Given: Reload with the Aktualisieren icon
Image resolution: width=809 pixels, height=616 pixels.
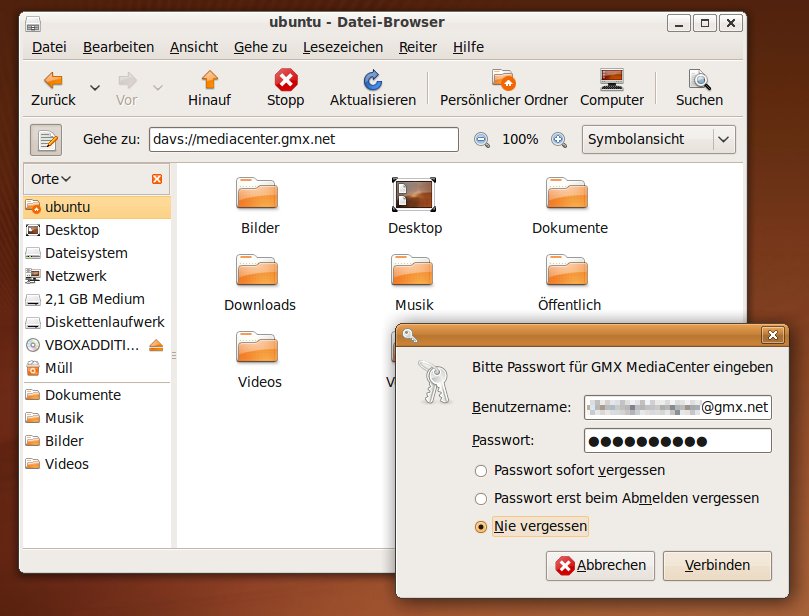Looking at the screenshot, I should click(x=372, y=80).
